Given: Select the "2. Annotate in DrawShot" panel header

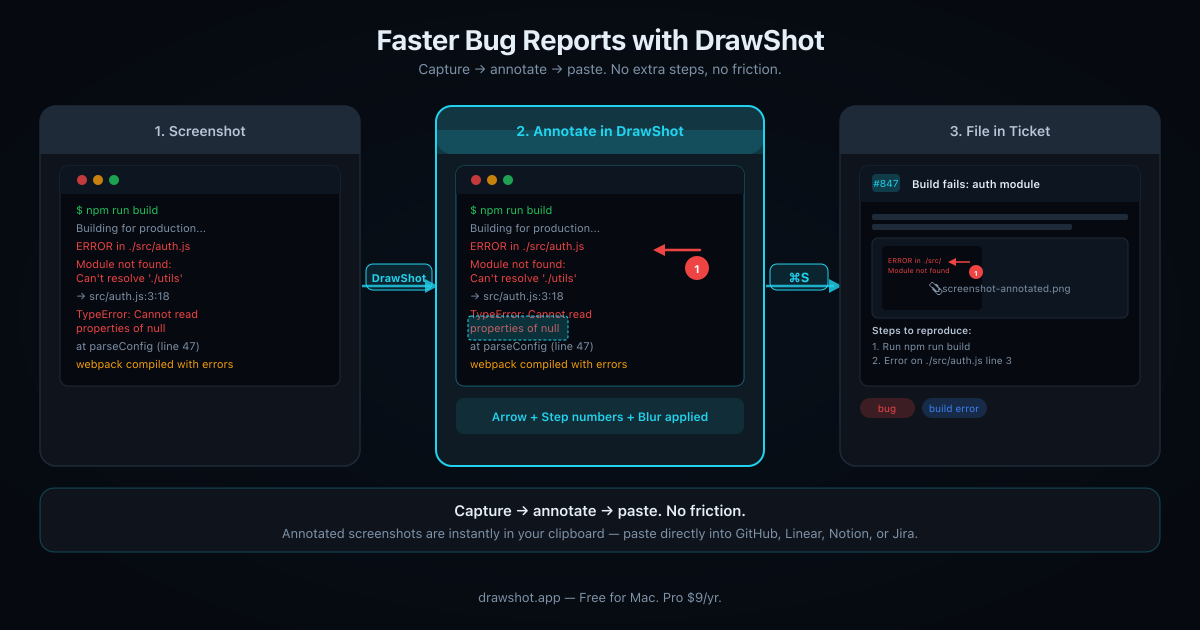Looking at the screenshot, I should (x=600, y=130).
